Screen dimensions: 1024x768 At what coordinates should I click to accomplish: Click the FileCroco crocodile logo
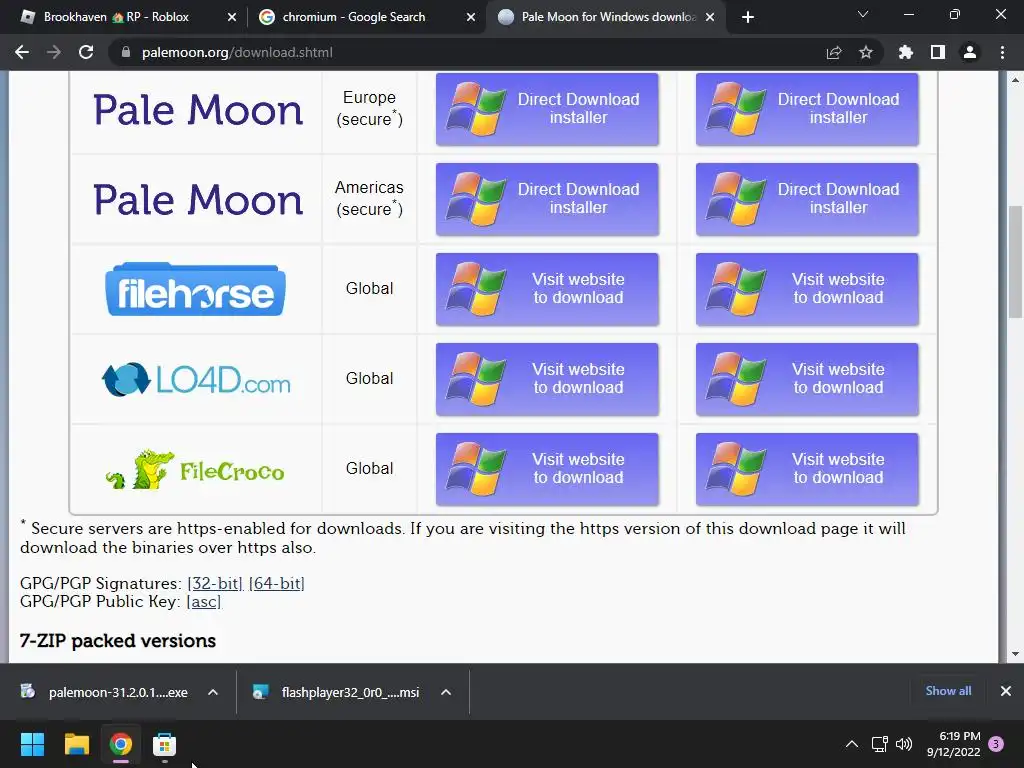[195, 469]
